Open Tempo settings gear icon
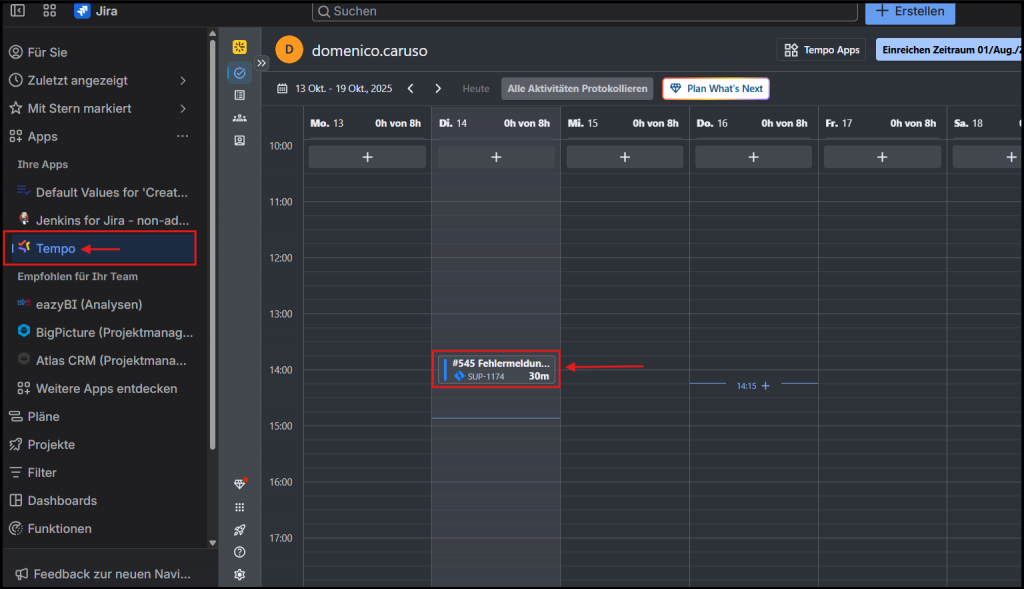 coord(239,574)
